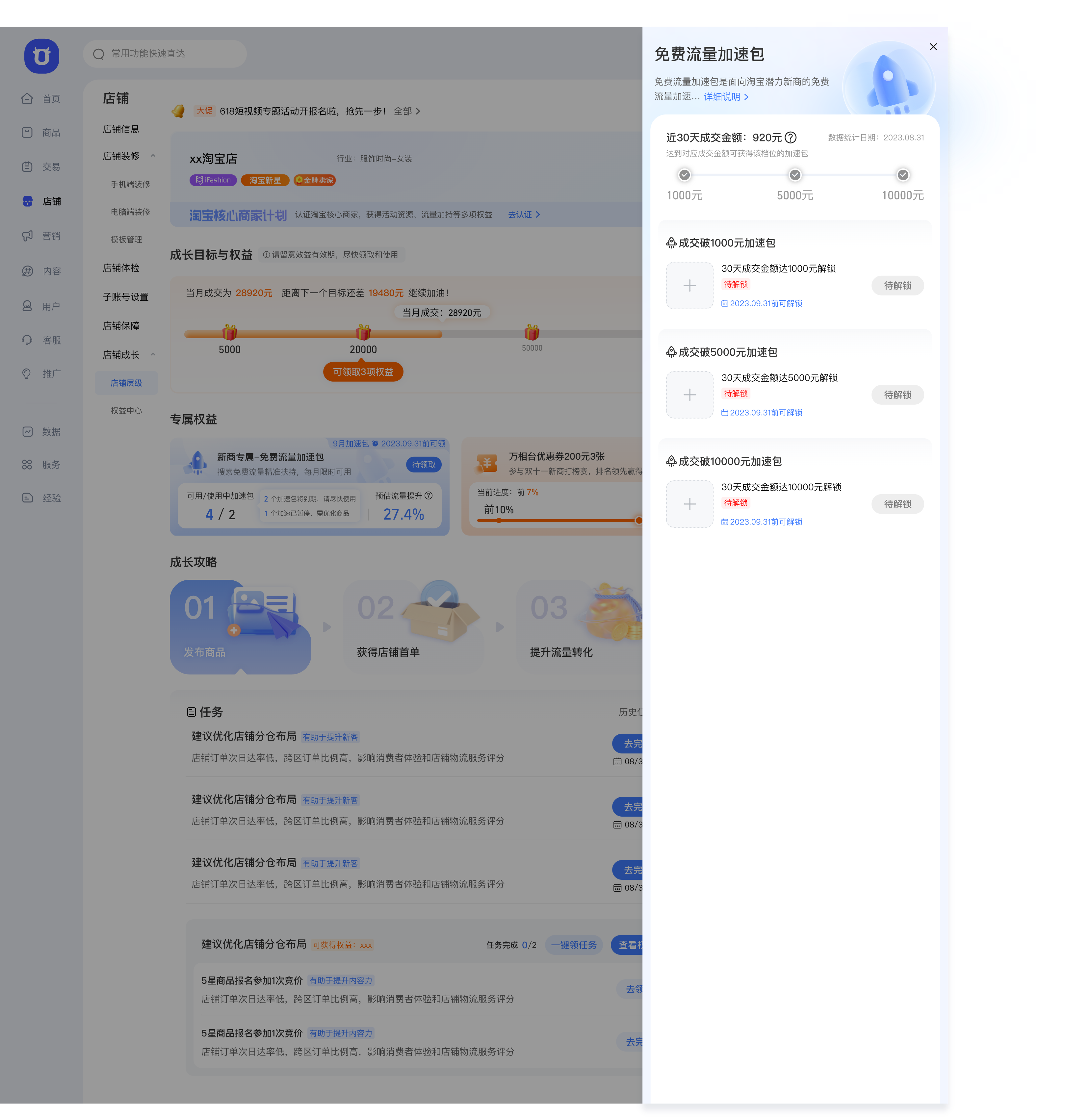Viewport: 1065px width, 1120px height.
Task: Click the home icon in sidebar
Action: pyautogui.click(x=27, y=99)
